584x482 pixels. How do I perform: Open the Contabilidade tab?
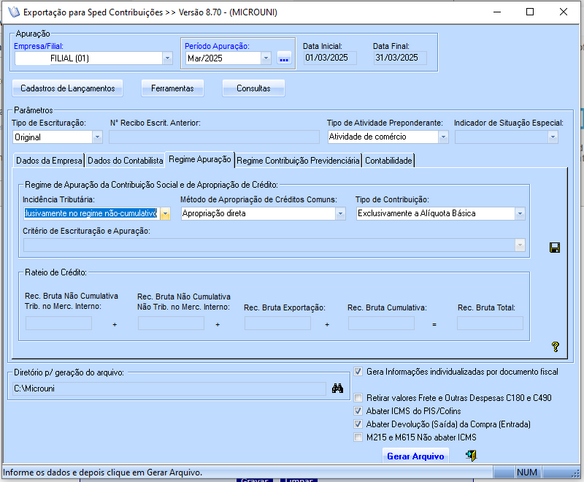tap(388, 161)
